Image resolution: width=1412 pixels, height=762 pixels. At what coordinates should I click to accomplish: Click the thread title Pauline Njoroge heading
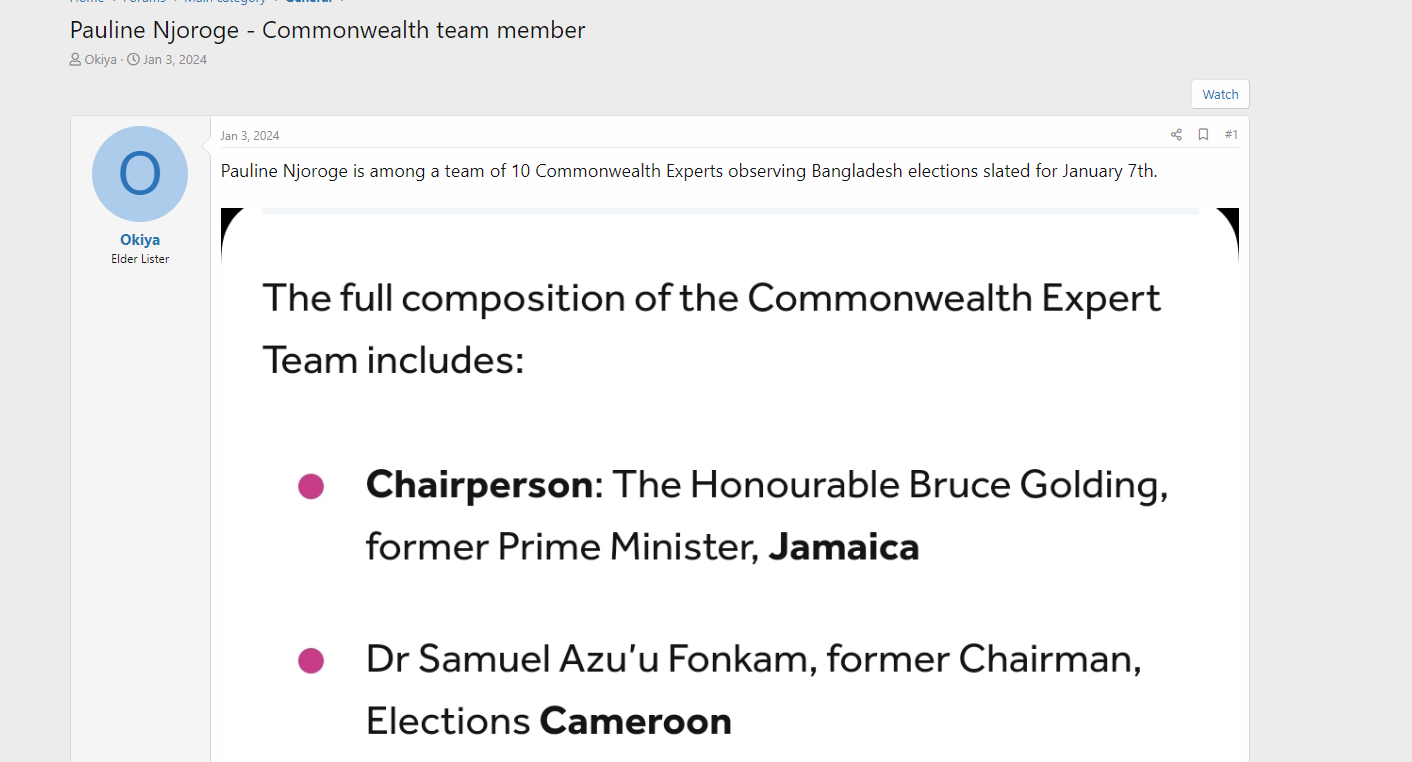tap(327, 30)
